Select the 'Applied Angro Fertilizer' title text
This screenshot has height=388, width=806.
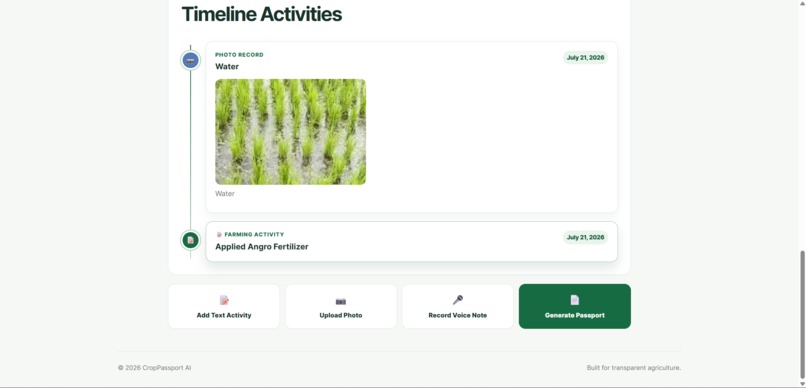262,247
